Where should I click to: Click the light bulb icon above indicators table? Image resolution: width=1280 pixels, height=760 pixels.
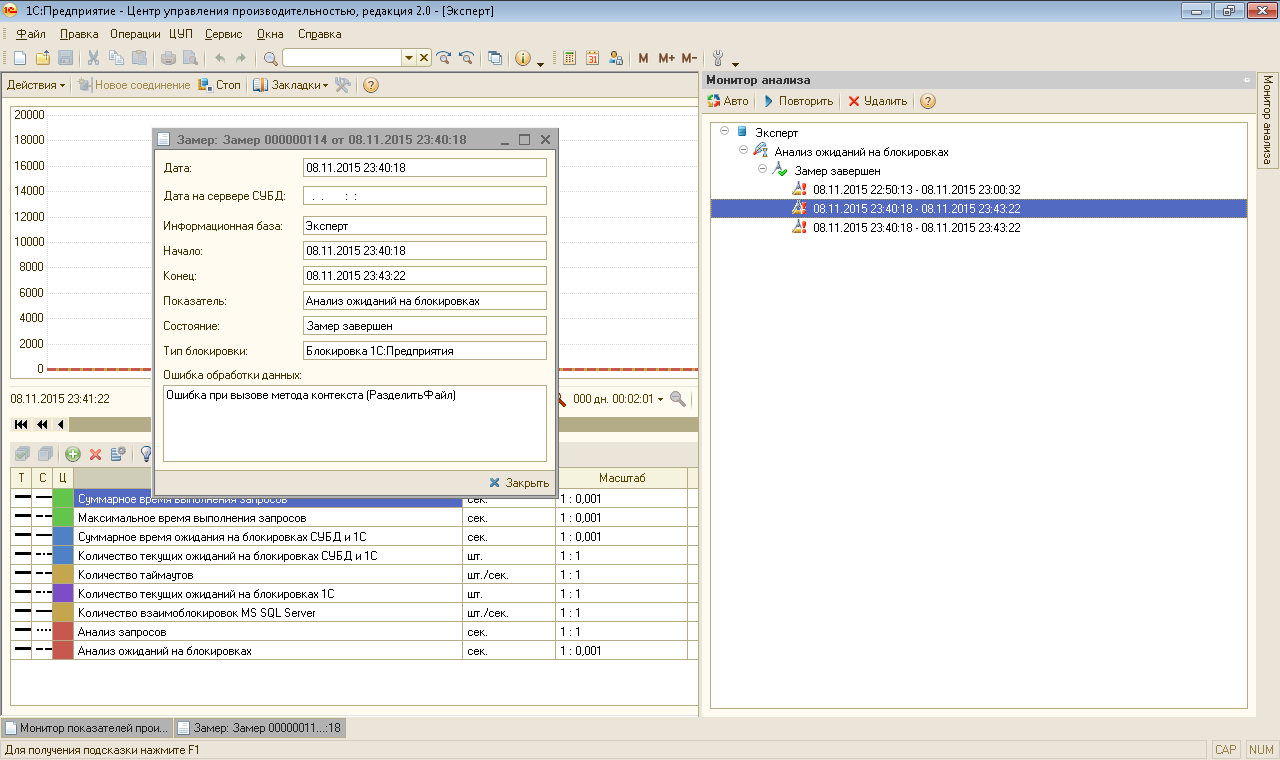click(x=146, y=454)
